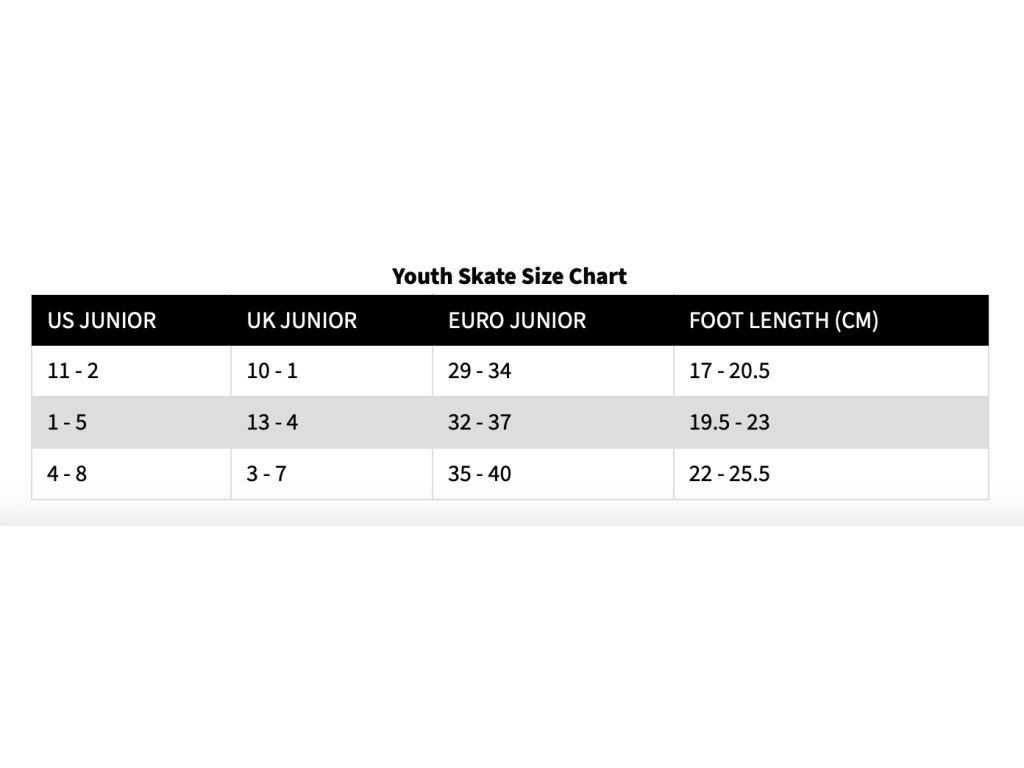The image size is (1024, 768).
Task: Click the US Junior 4 - 8 cell
Action: point(131,473)
